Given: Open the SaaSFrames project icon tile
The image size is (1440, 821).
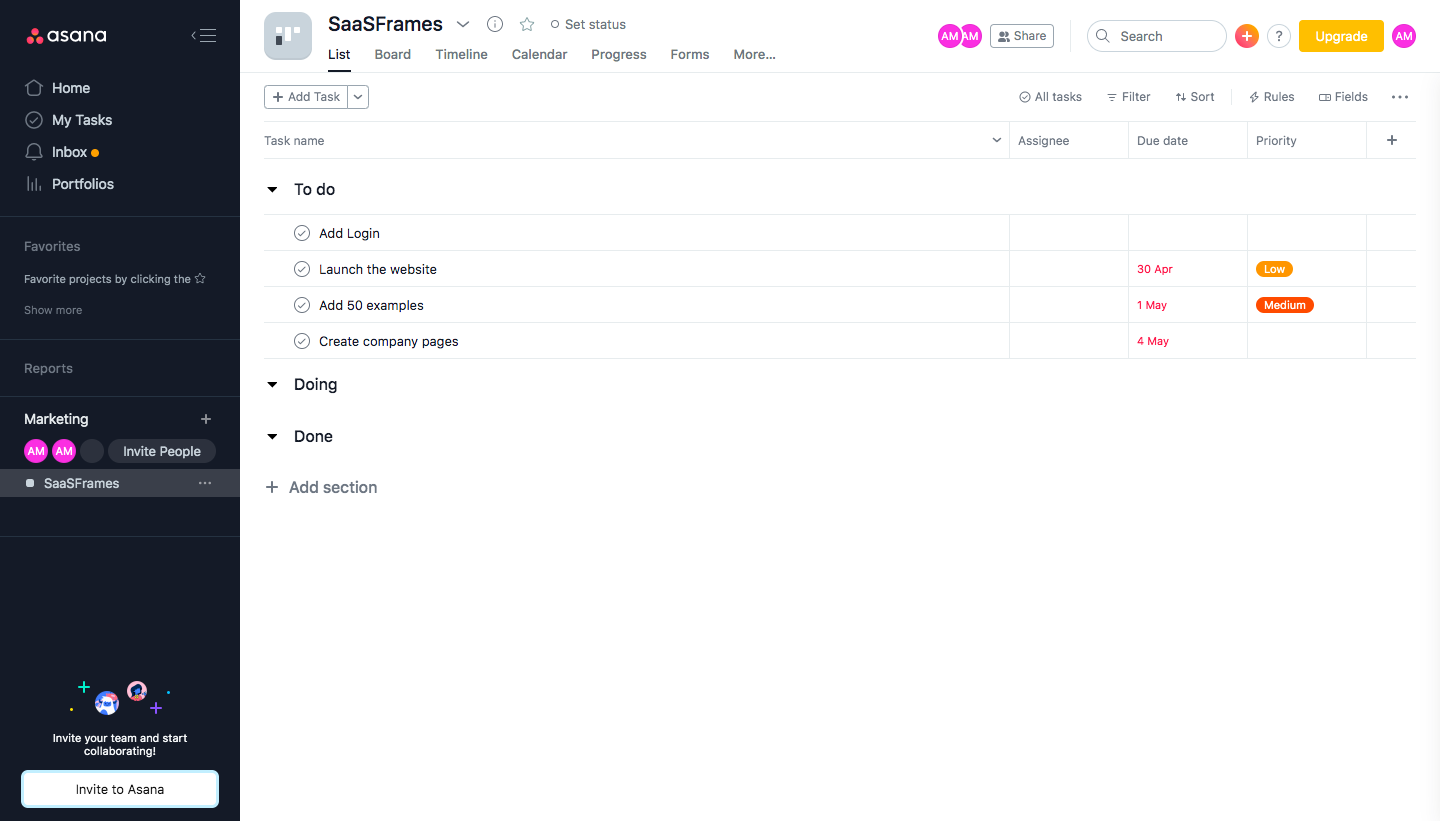Looking at the screenshot, I should click(288, 36).
